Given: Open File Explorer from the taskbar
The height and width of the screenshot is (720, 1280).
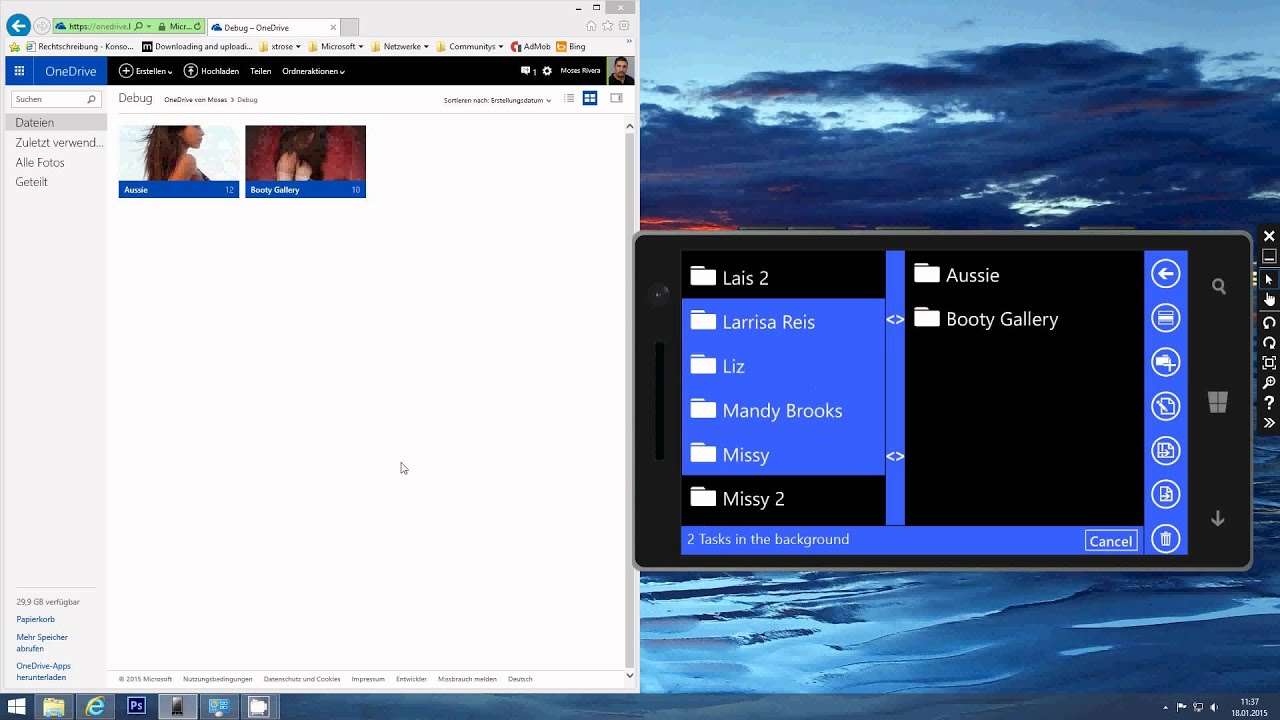Looking at the screenshot, I should click(54, 706).
